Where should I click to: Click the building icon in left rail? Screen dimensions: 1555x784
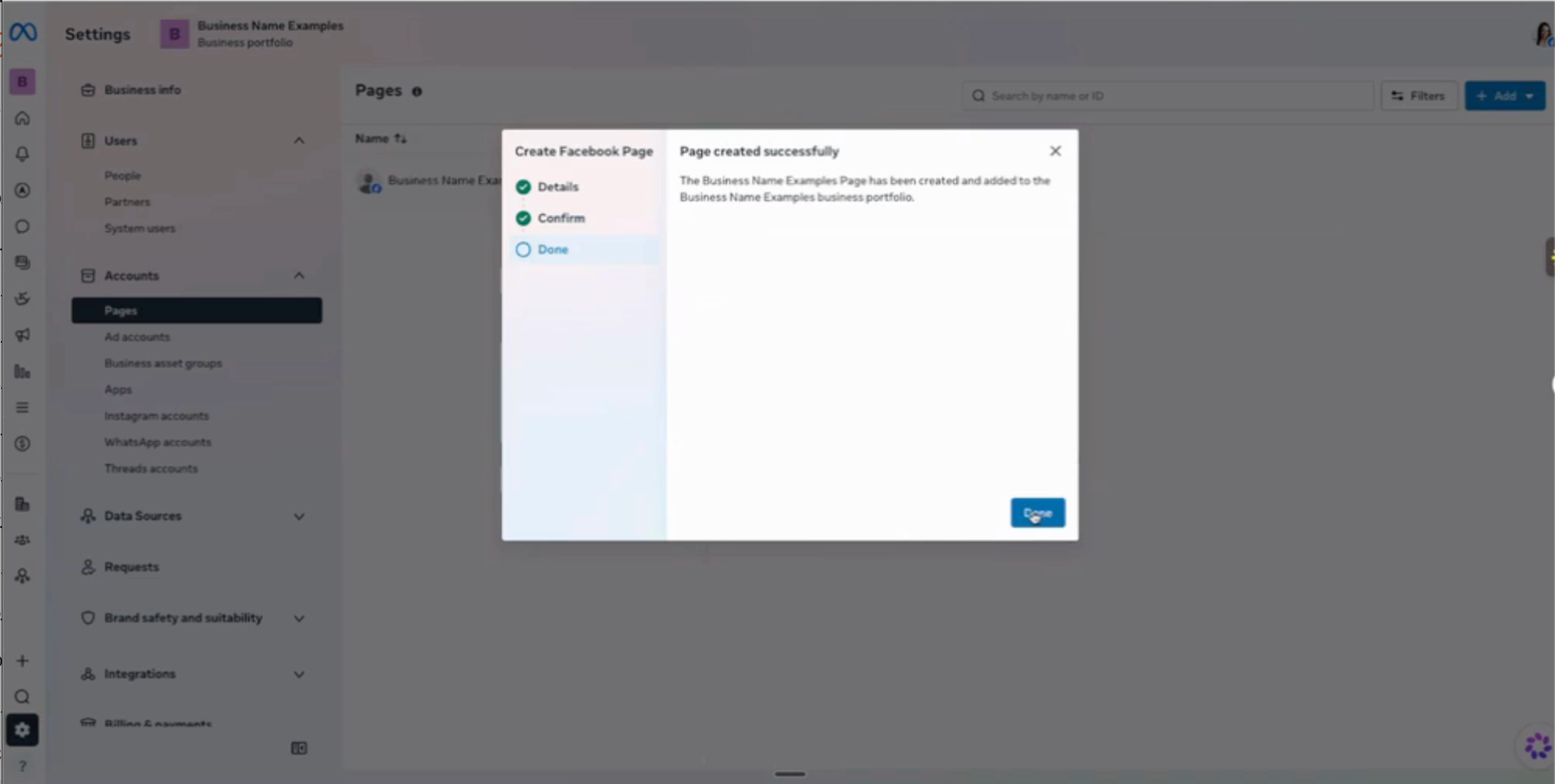point(23,504)
